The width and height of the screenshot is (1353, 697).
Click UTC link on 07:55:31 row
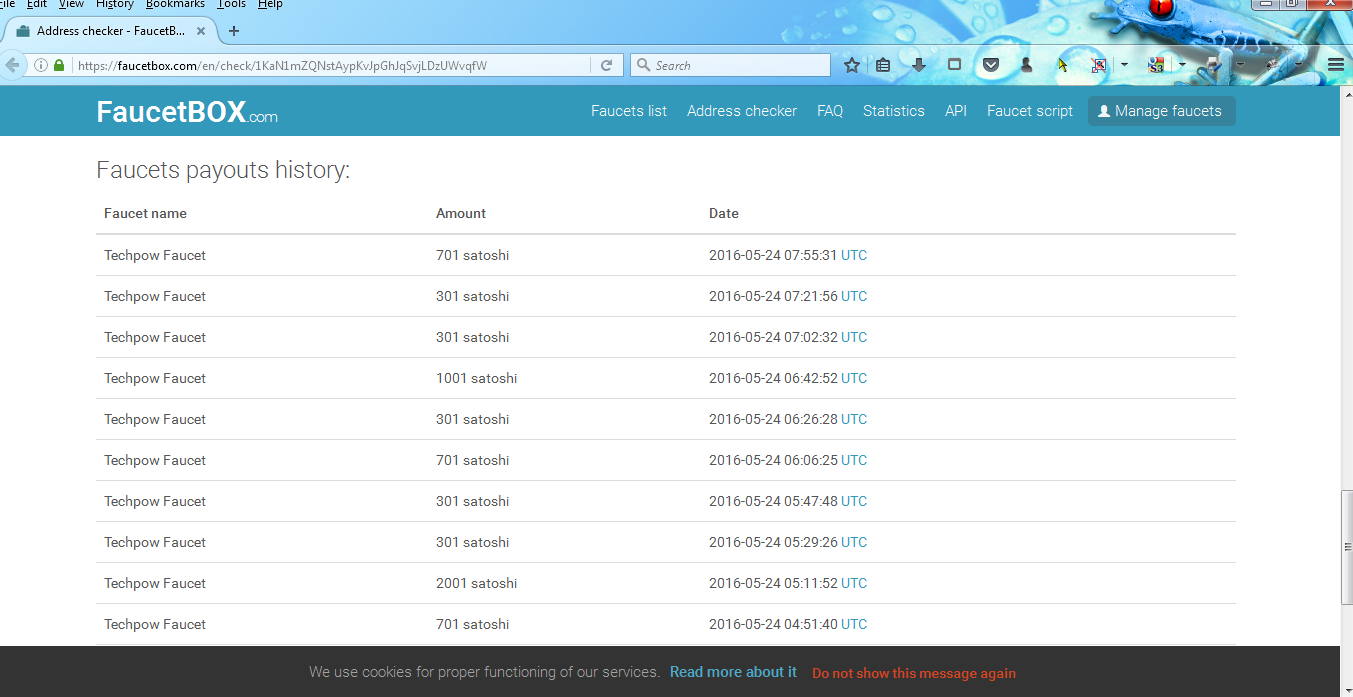[854, 255]
